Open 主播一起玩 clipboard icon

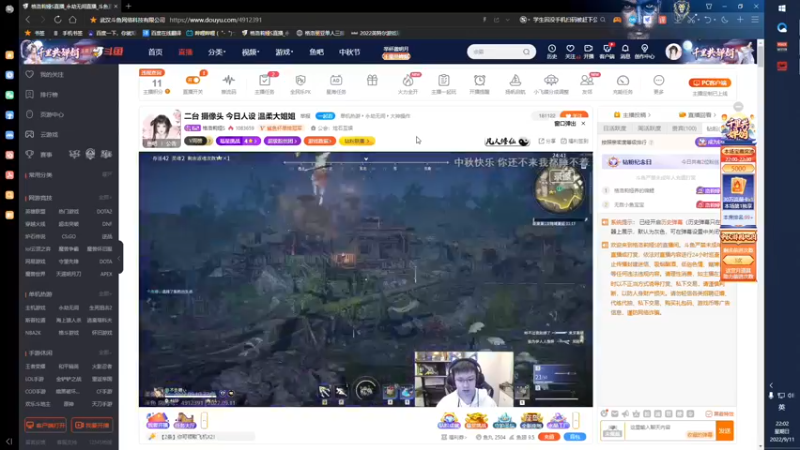pyautogui.click(x=443, y=80)
